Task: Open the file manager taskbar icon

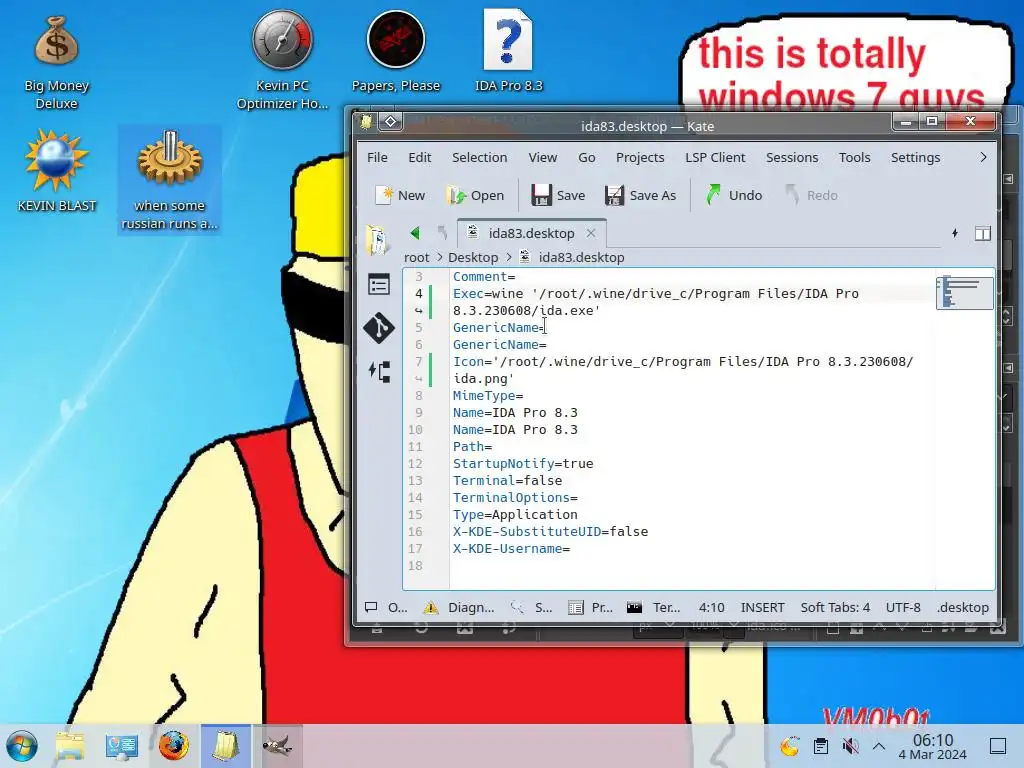Action: 70,746
